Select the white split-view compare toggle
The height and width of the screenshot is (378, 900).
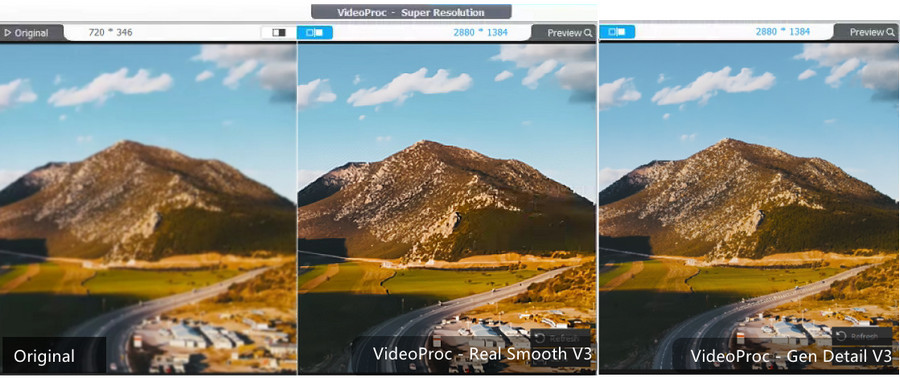pos(279,33)
